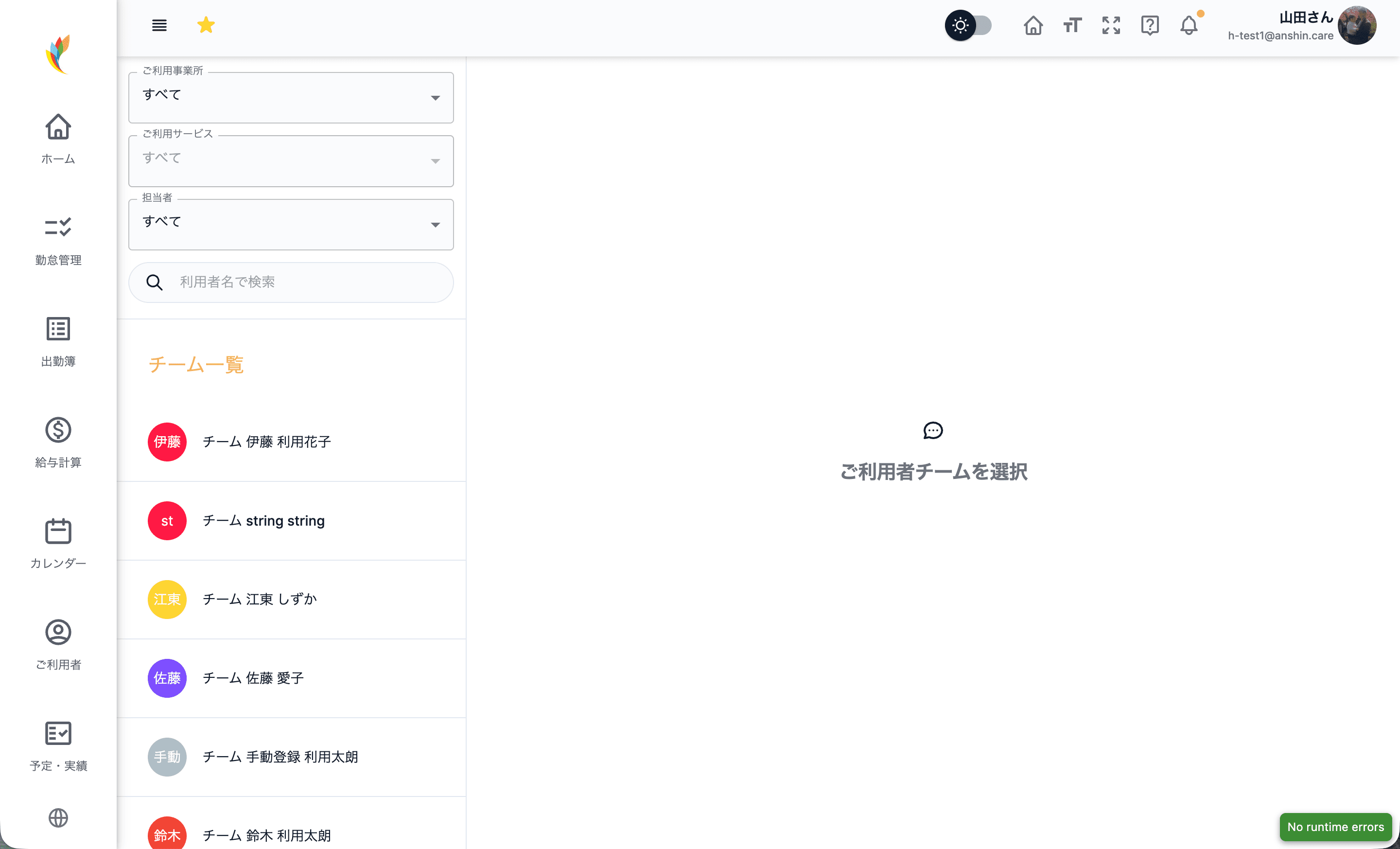Screen dimensions: 1400x849
Task: Click the user avatar photo
Action: point(1357,26)
